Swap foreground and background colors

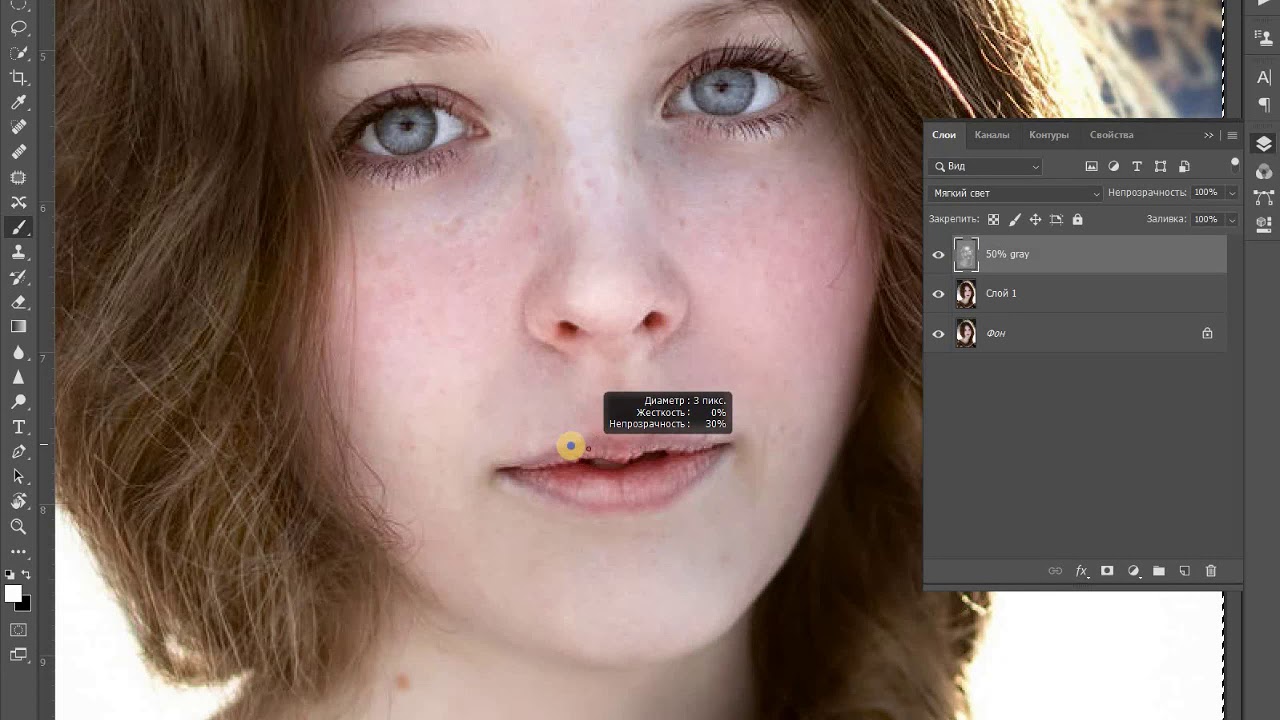26,575
